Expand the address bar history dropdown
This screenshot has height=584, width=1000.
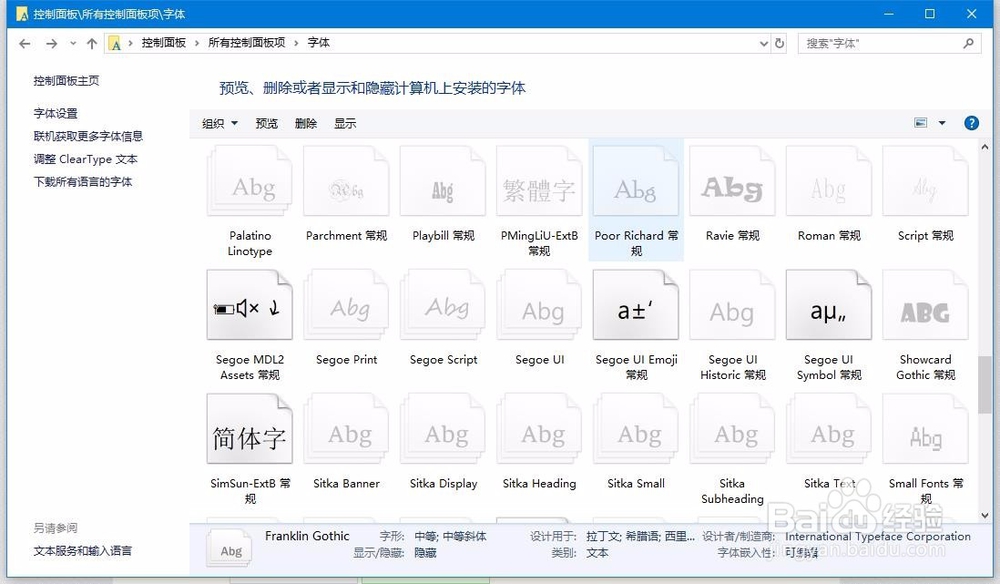(763, 43)
